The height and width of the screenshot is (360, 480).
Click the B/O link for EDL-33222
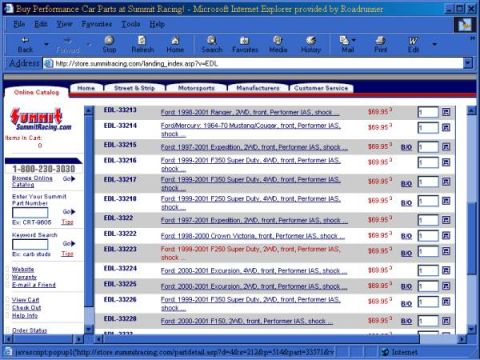[x=406, y=236]
